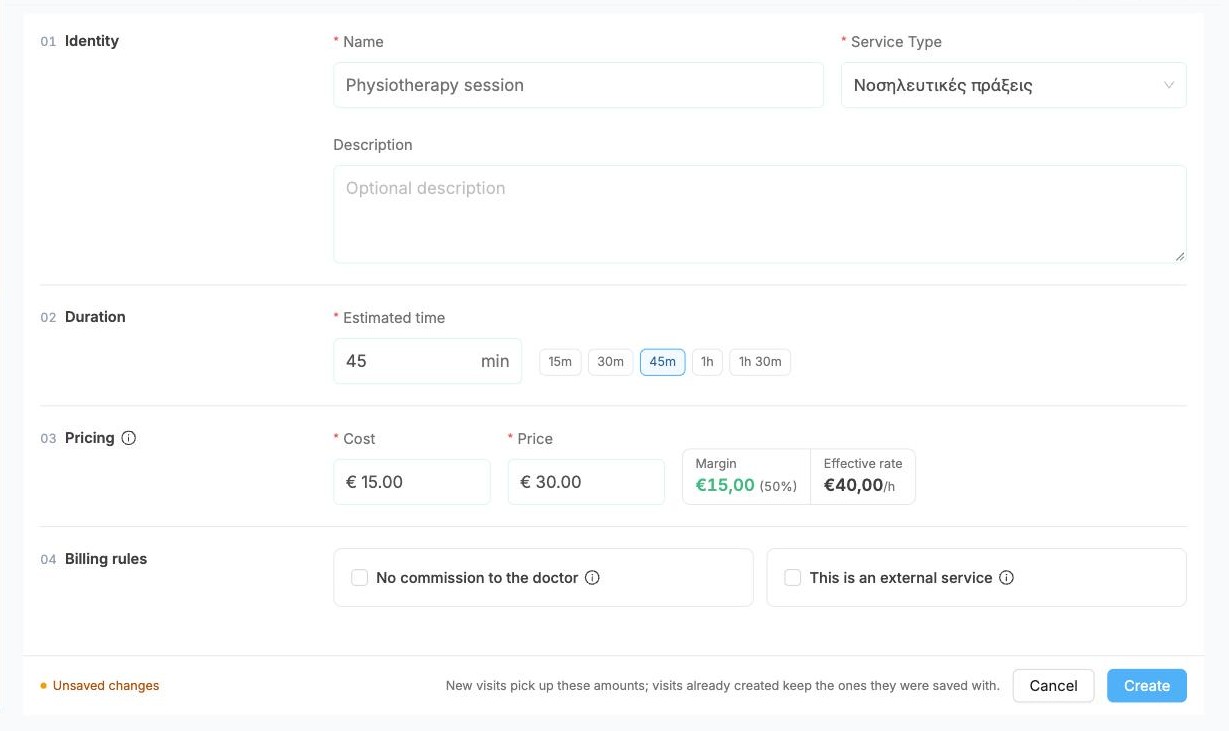Edit the Cost field
Viewport: 1229px width, 731px height.
pyautogui.click(x=411, y=482)
